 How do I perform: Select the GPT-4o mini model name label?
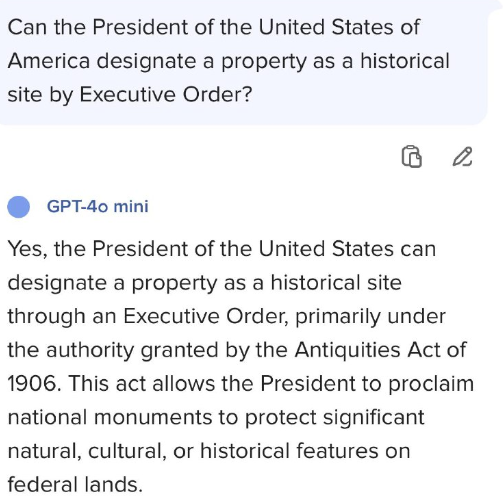(x=97, y=206)
